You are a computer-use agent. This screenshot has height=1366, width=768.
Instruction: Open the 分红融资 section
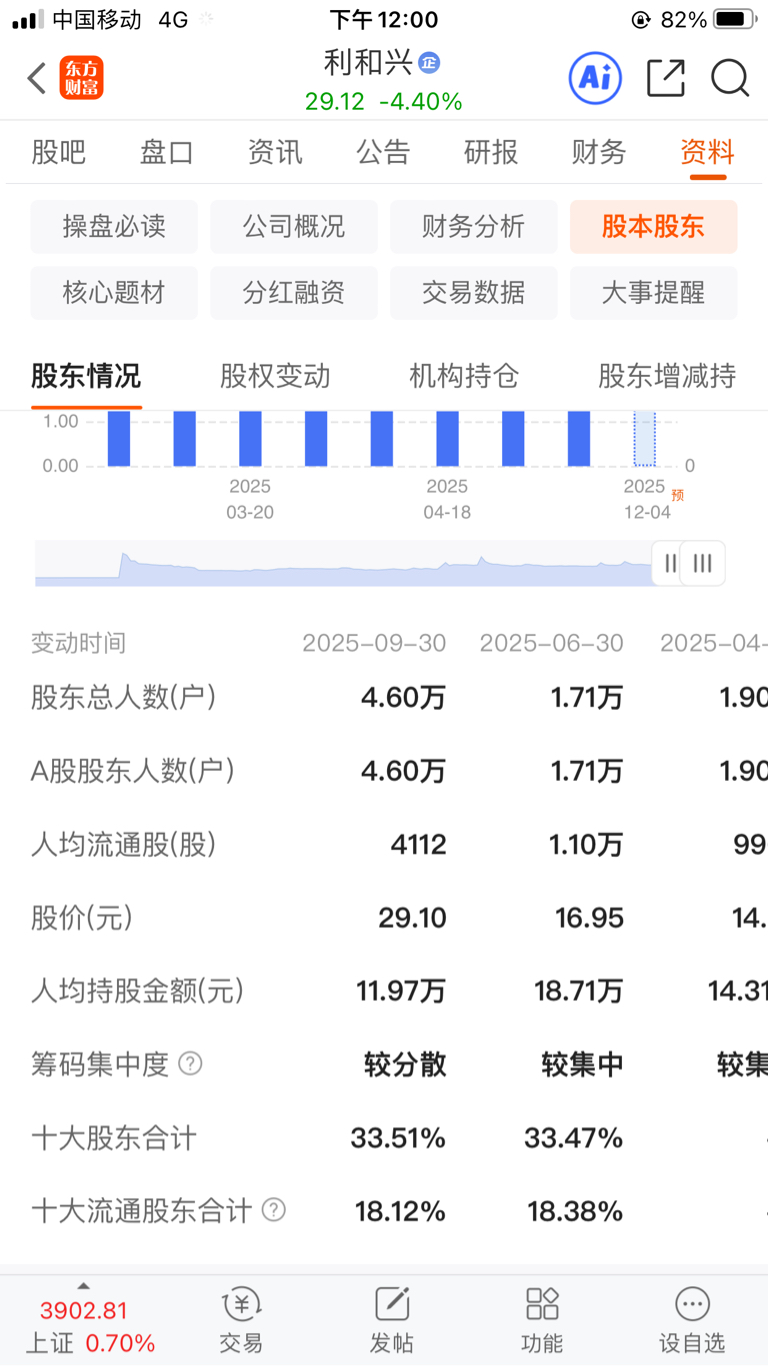click(x=294, y=293)
